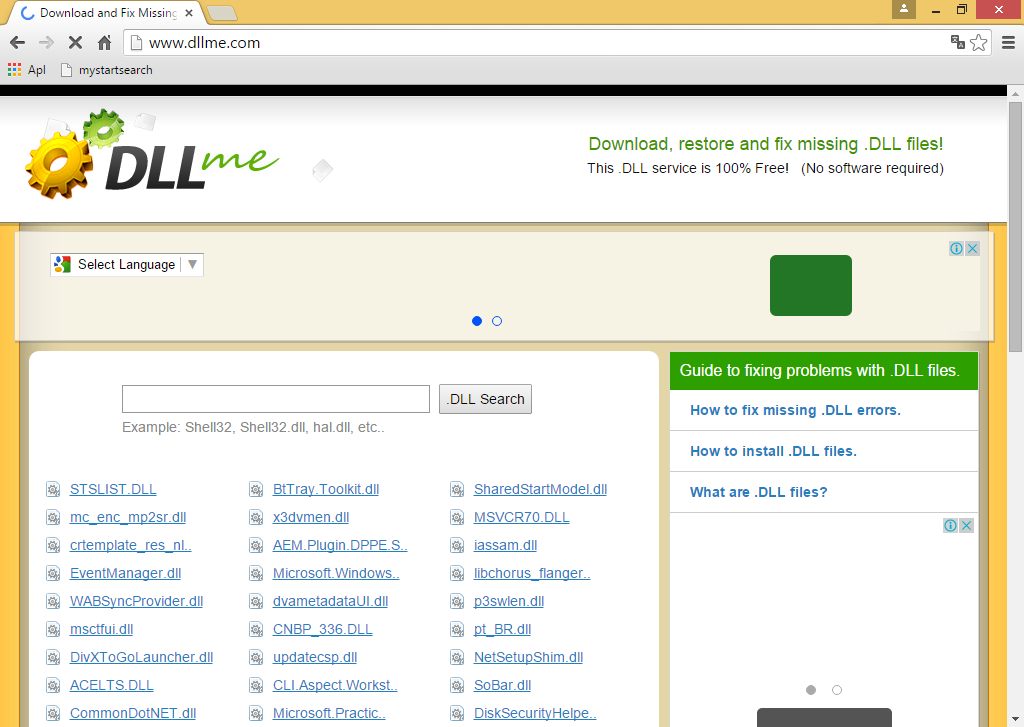Open the MSVCR70.DLL link

522,517
